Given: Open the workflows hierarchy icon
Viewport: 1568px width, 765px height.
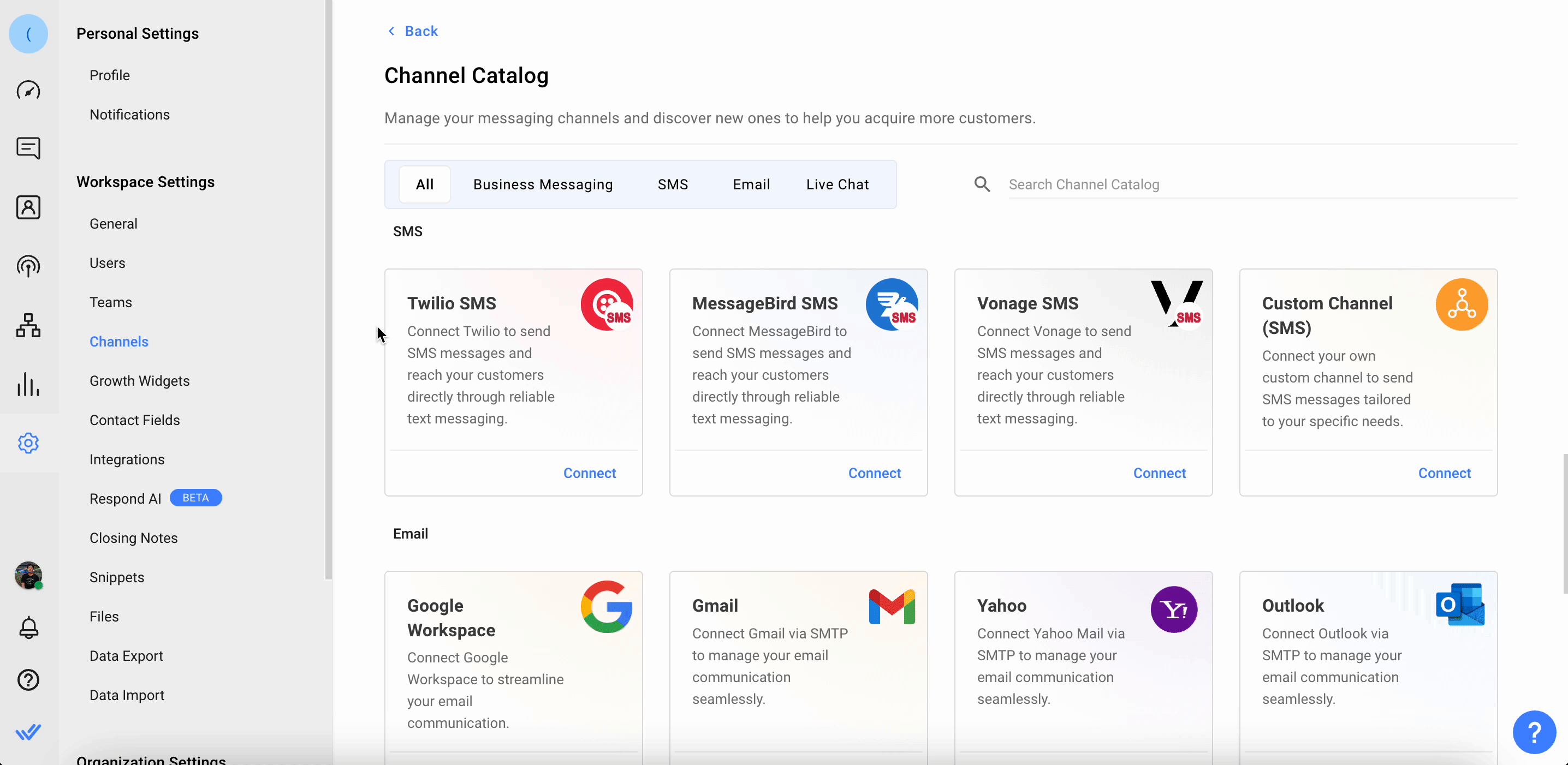Looking at the screenshot, I should pyautogui.click(x=28, y=325).
